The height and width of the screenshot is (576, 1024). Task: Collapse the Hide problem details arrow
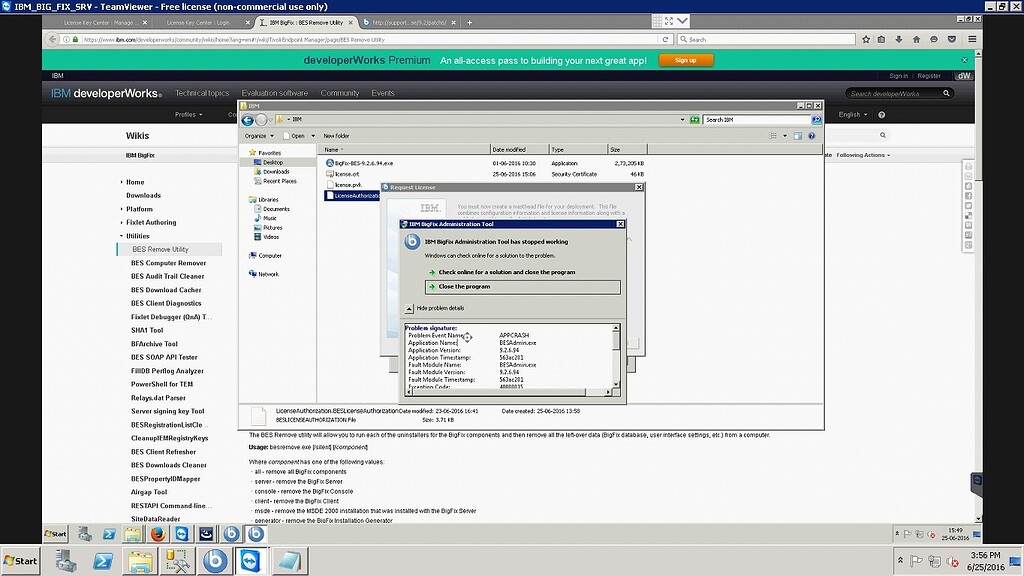pyautogui.click(x=409, y=308)
